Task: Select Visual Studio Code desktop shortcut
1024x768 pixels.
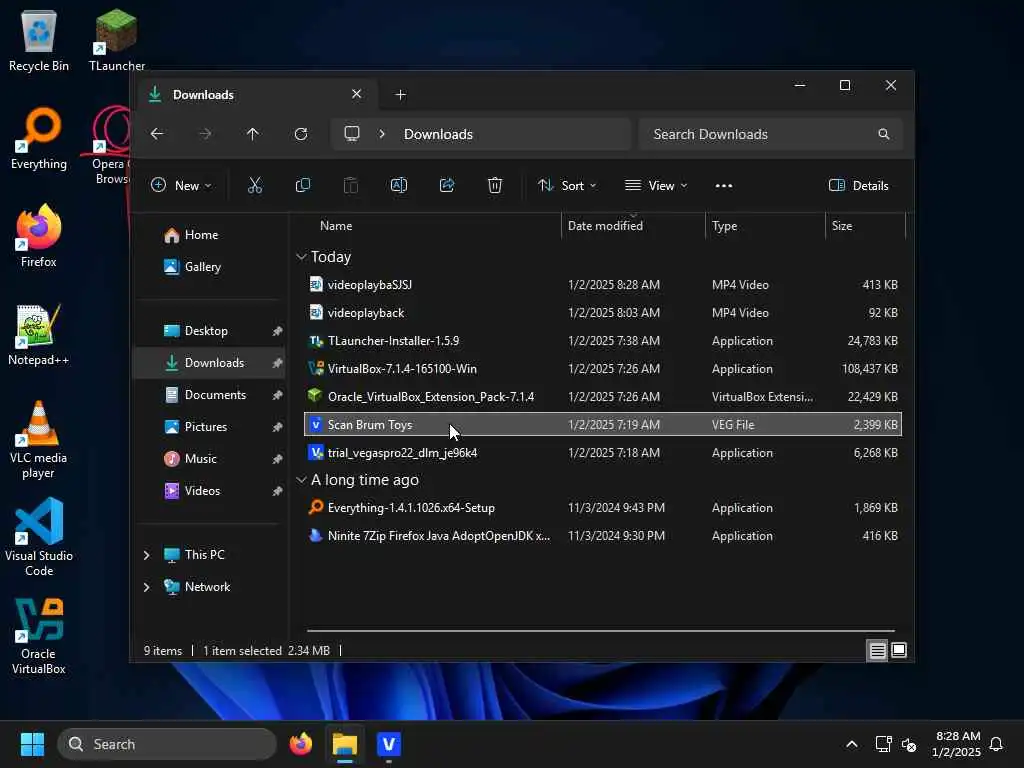Action: coord(39,537)
